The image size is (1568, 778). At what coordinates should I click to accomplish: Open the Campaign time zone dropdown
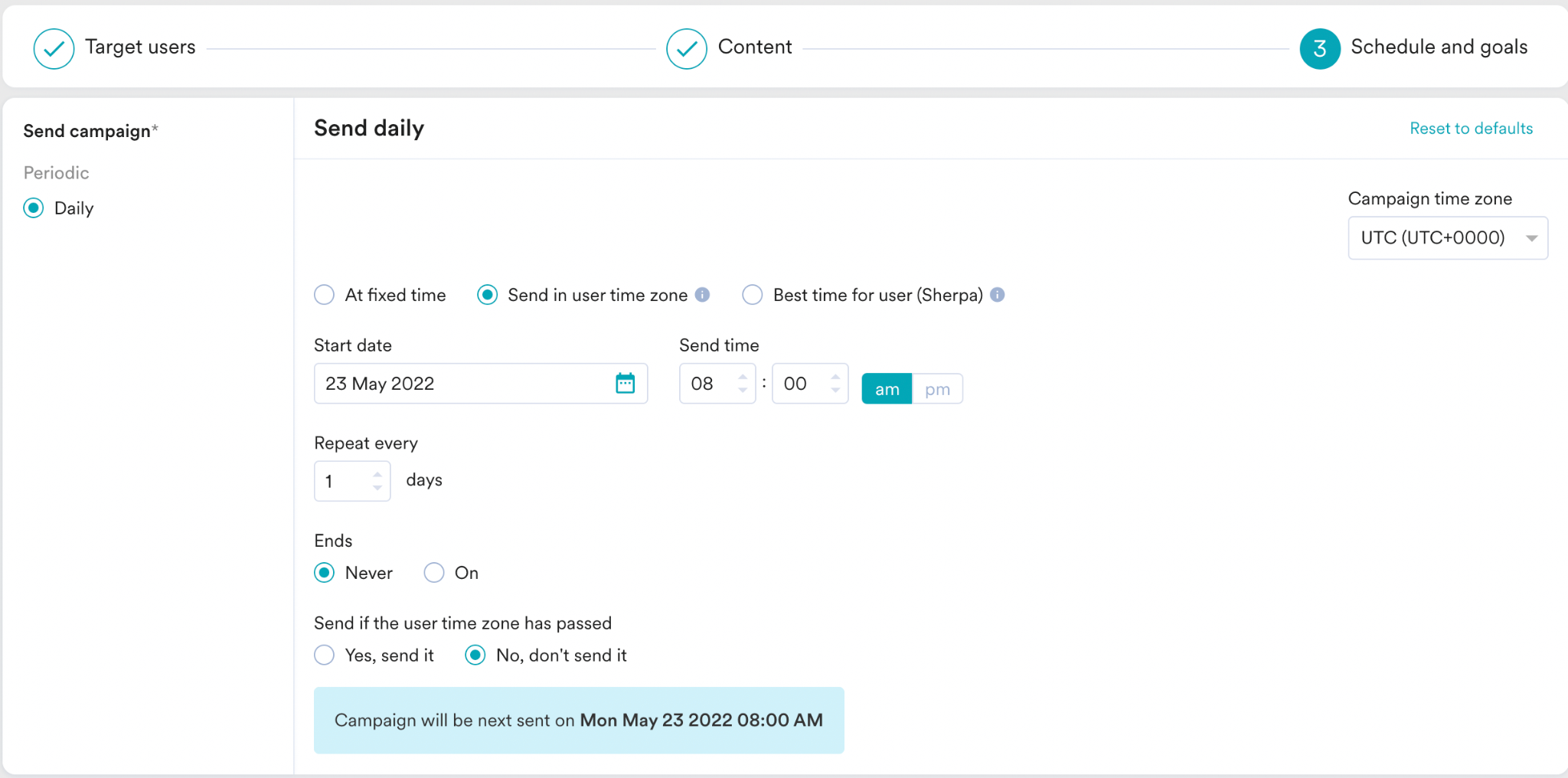pyautogui.click(x=1448, y=238)
